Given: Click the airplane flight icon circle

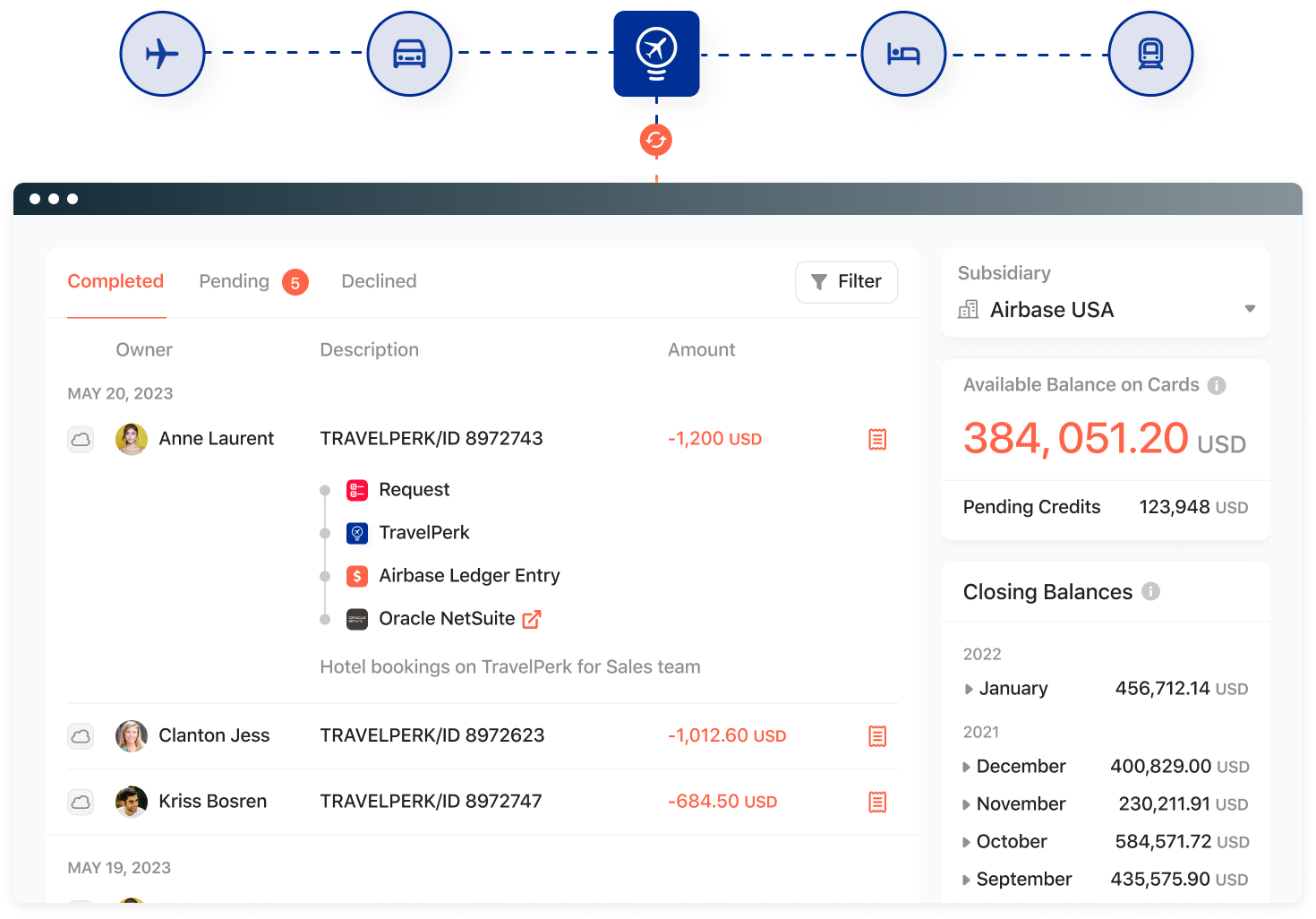Looking at the screenshot, I should point(162,54).
